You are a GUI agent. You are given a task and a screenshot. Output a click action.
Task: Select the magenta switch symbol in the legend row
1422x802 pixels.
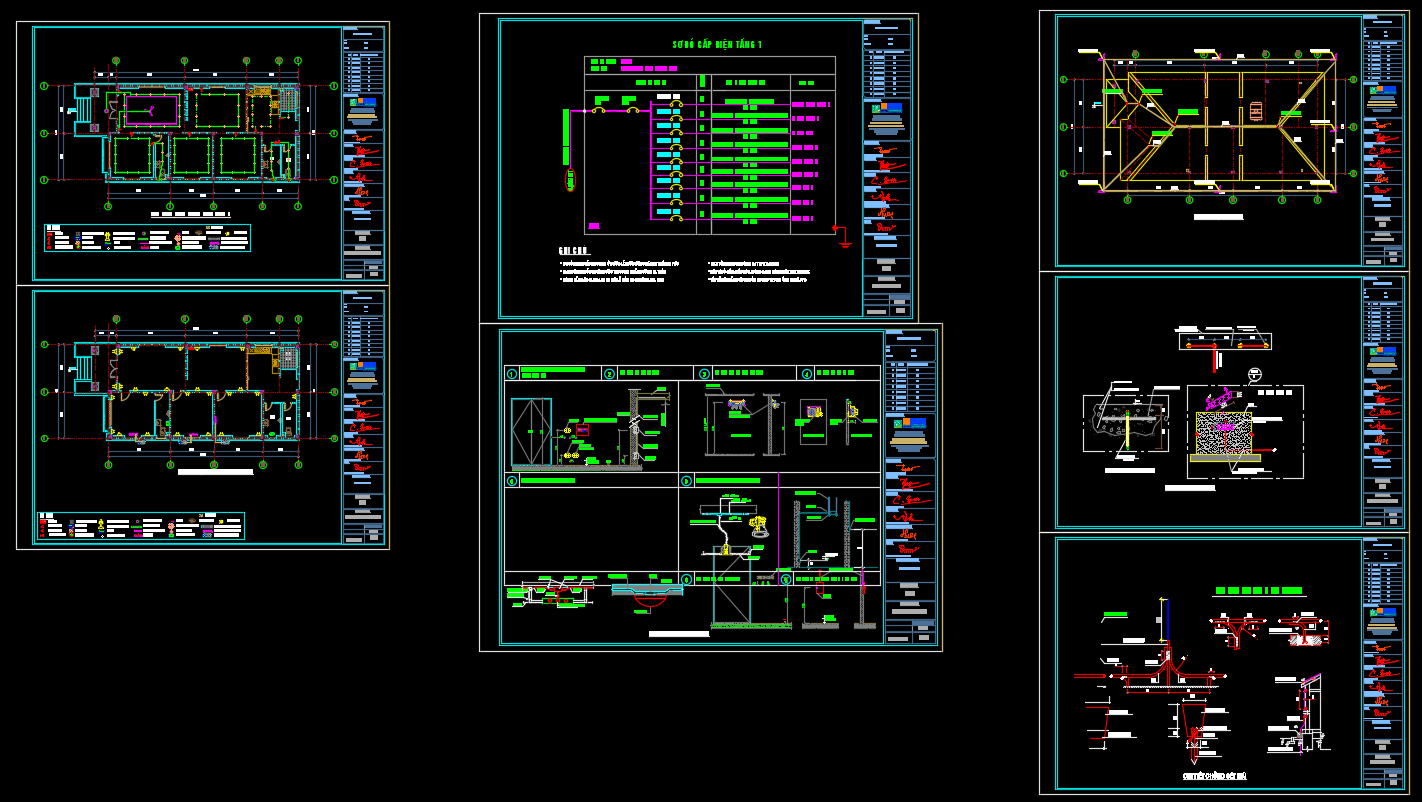144,244
